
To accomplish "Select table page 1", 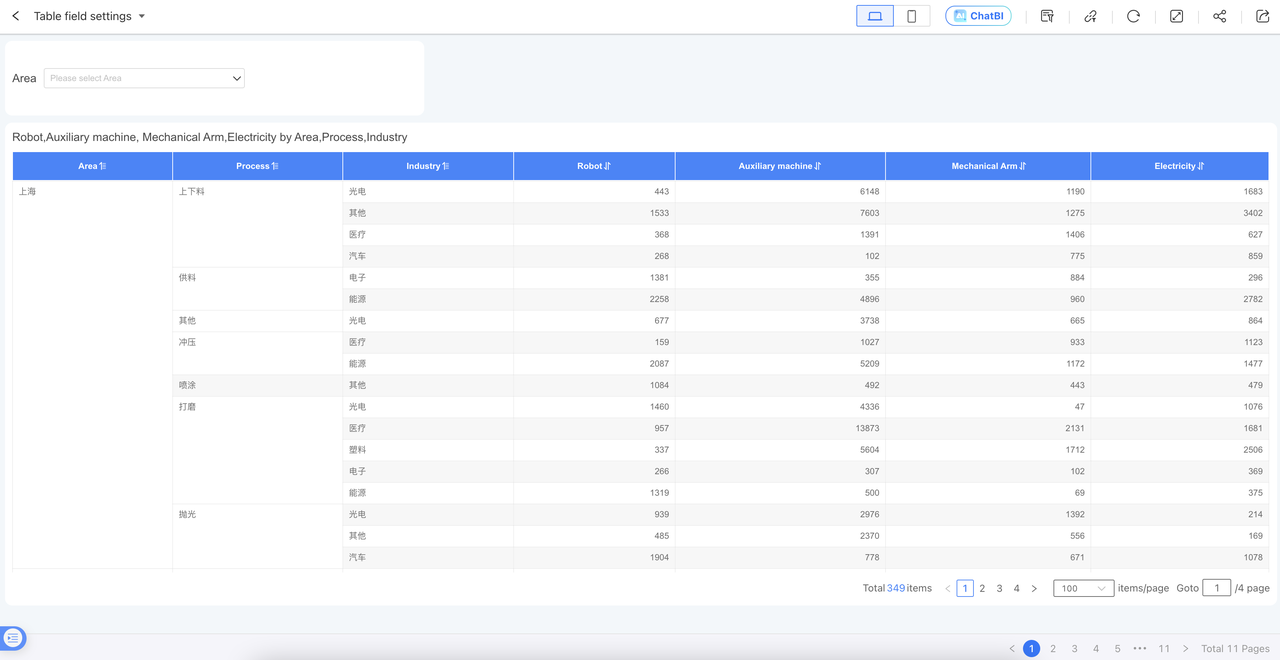I will pos(965,588).
